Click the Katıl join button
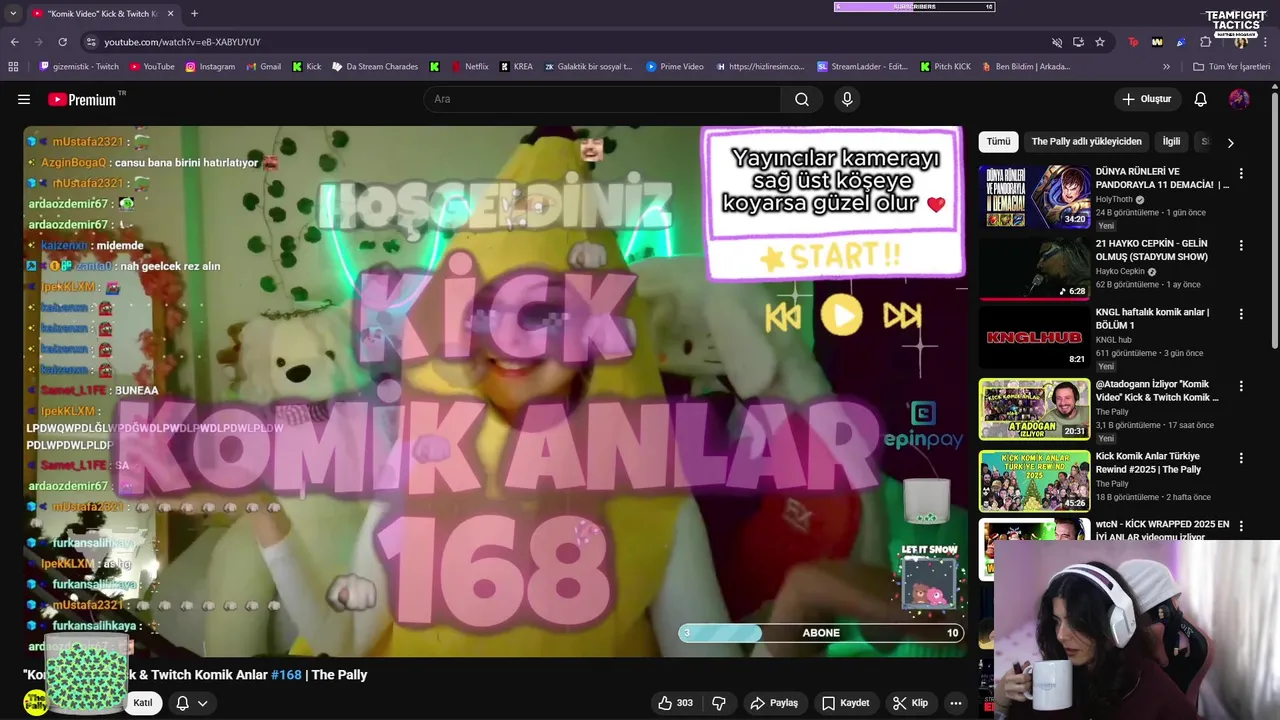The width and height of the screenshot is (1280, 720). [x=143, y=703]
